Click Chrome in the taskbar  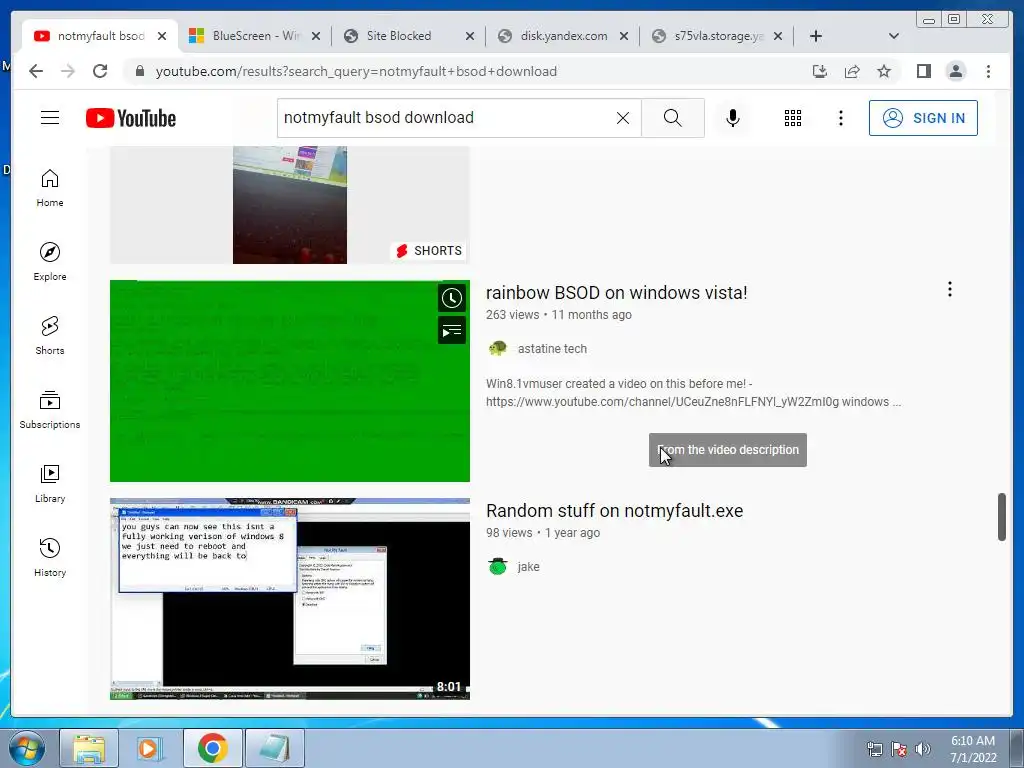(x=213, y=748)
